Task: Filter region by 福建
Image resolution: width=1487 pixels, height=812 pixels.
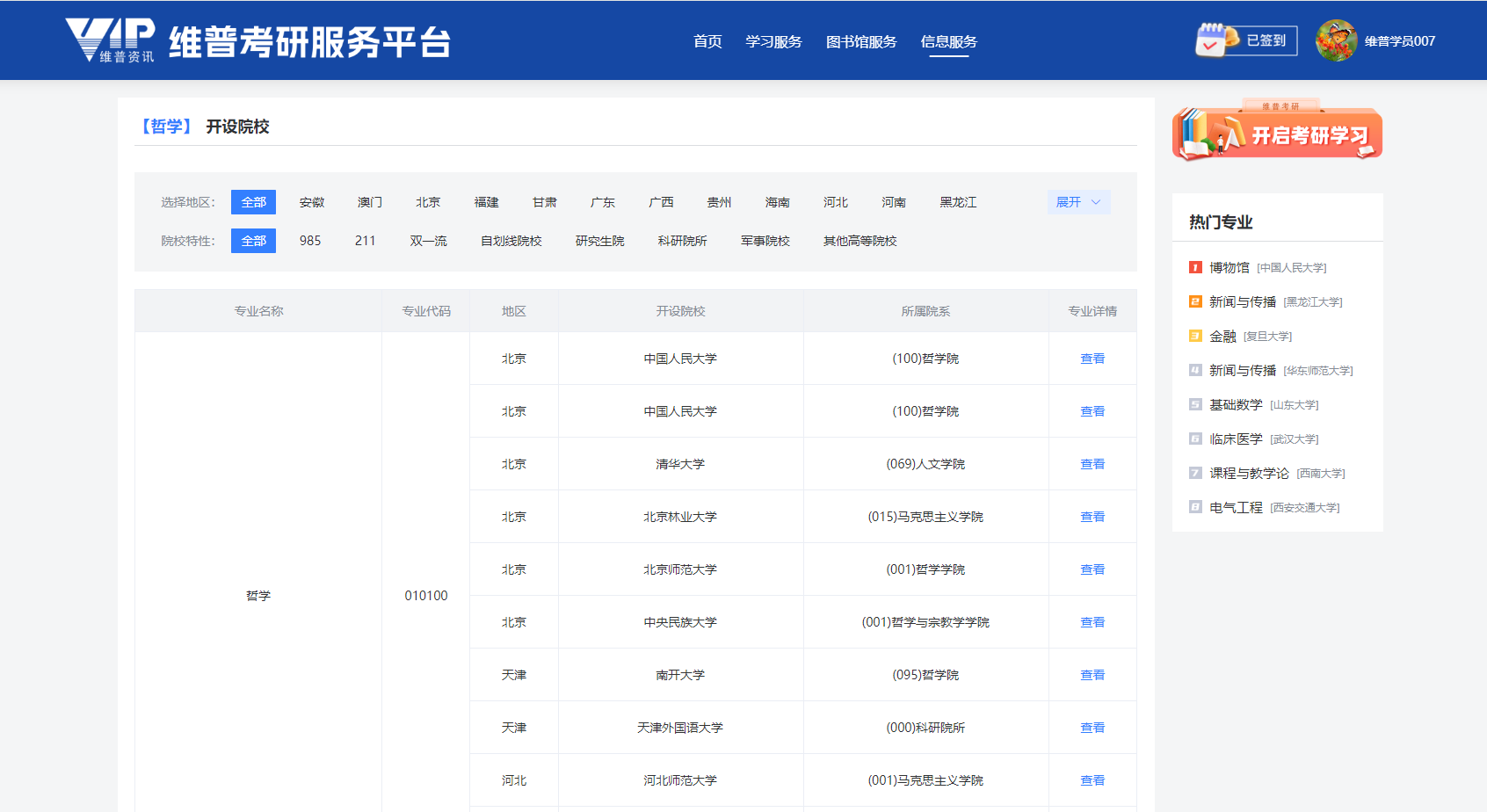Action: coord(487,202)
